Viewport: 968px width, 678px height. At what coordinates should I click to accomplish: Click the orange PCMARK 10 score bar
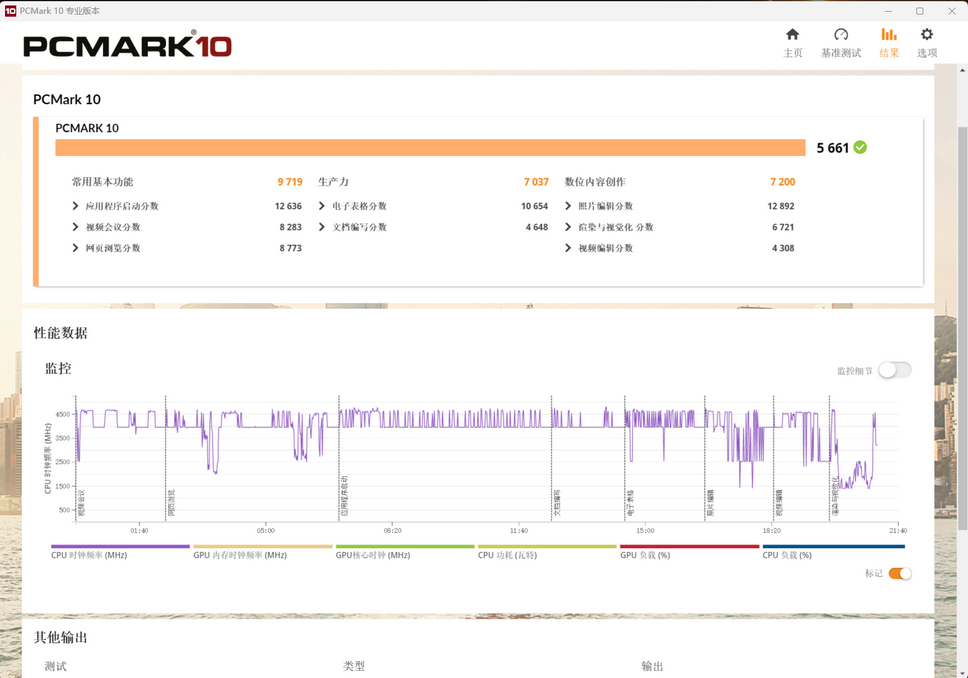[x=430, y=148]
